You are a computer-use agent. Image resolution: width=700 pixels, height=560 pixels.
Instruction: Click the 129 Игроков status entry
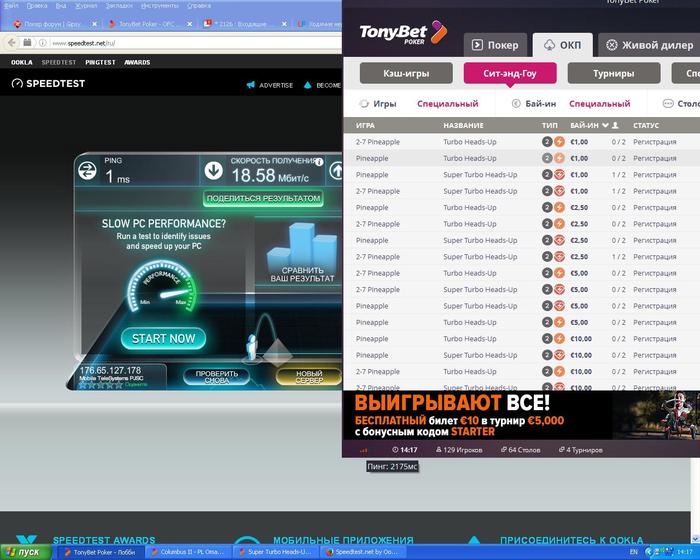tap(459, 450)
